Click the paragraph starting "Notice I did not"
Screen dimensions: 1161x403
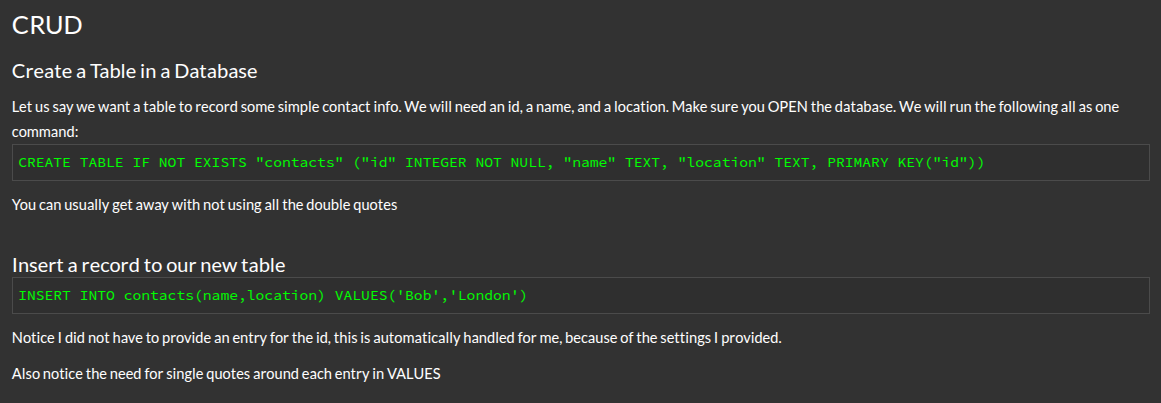[396, 338]
